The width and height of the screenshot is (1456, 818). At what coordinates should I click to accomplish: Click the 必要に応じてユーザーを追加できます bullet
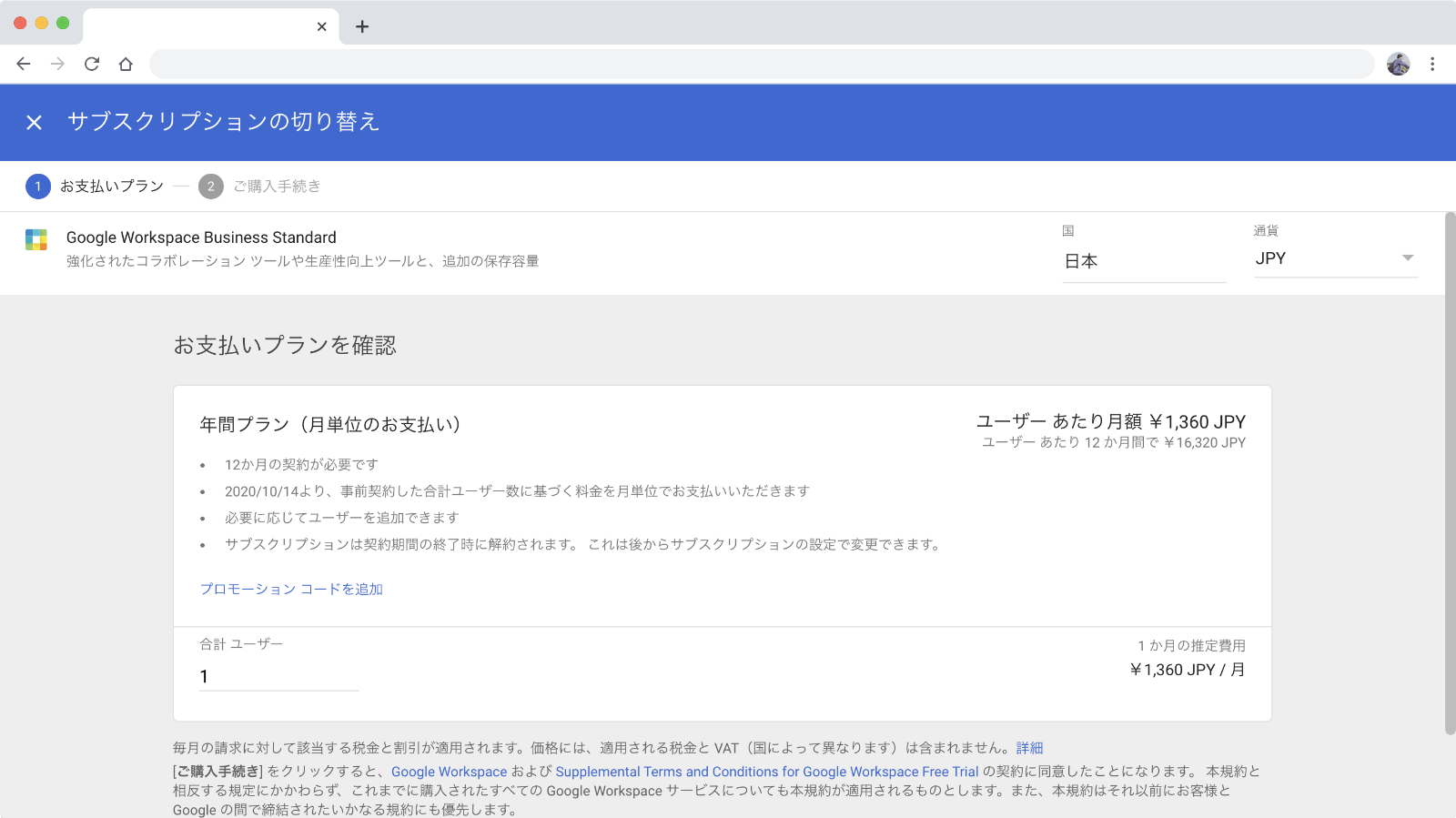point(342,518)
